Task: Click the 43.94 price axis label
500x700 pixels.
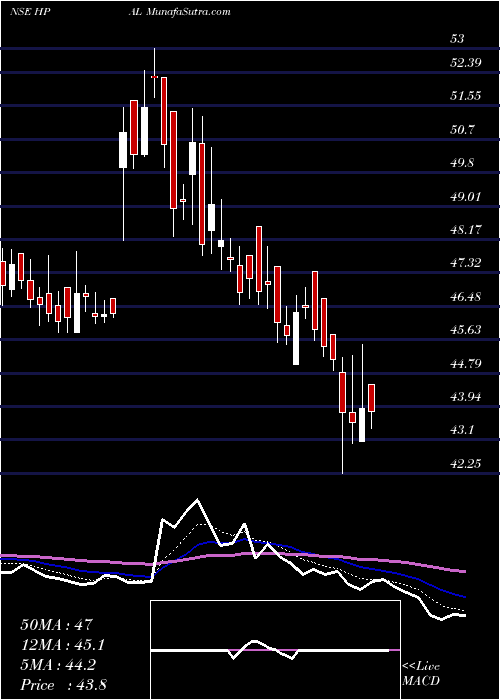Action: [x=465, y=396]
